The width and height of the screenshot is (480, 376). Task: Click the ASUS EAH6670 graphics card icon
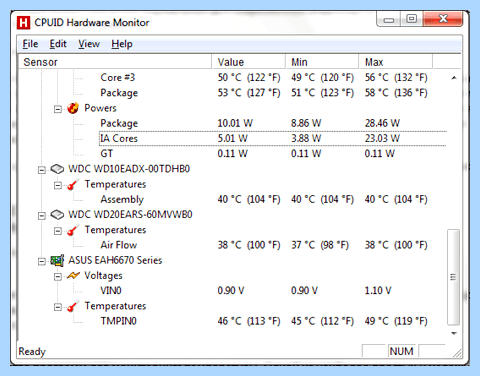[57, 260]
